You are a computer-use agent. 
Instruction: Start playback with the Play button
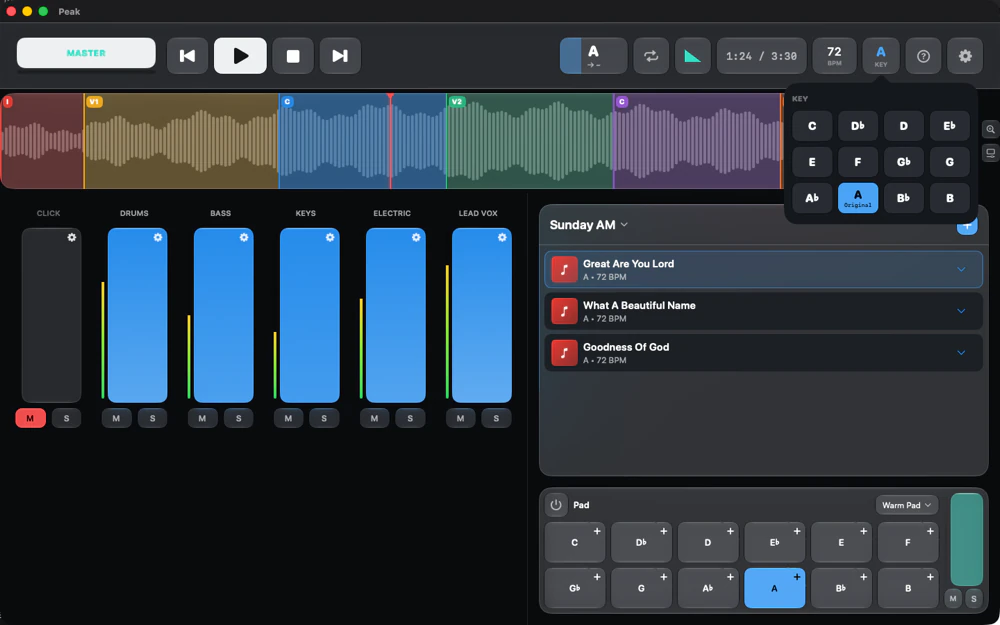240,56
